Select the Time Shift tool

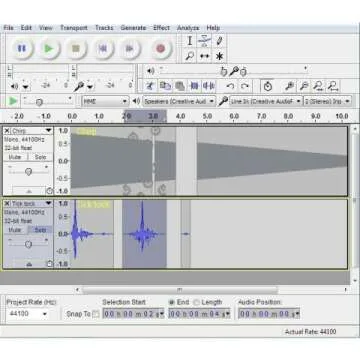pos(204,56)
